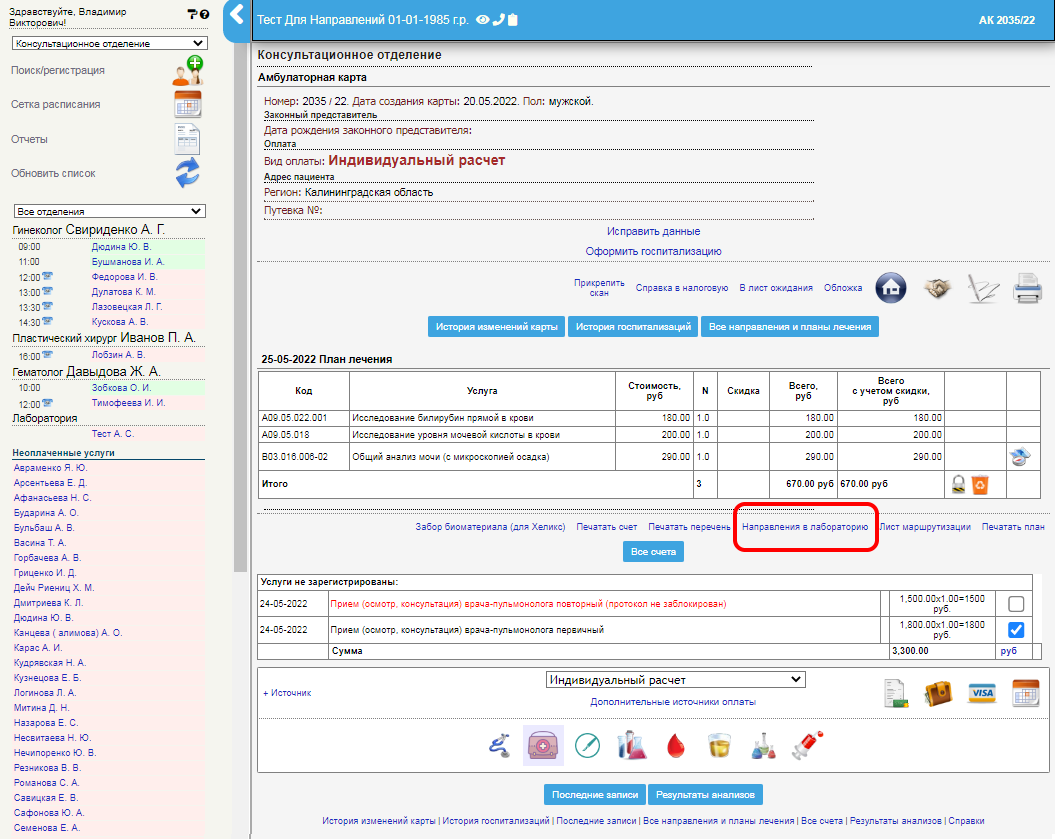Click the orange trash bin icon
Screen dimensions: 1055x839
pyautogui.click(x=980, y=485)
